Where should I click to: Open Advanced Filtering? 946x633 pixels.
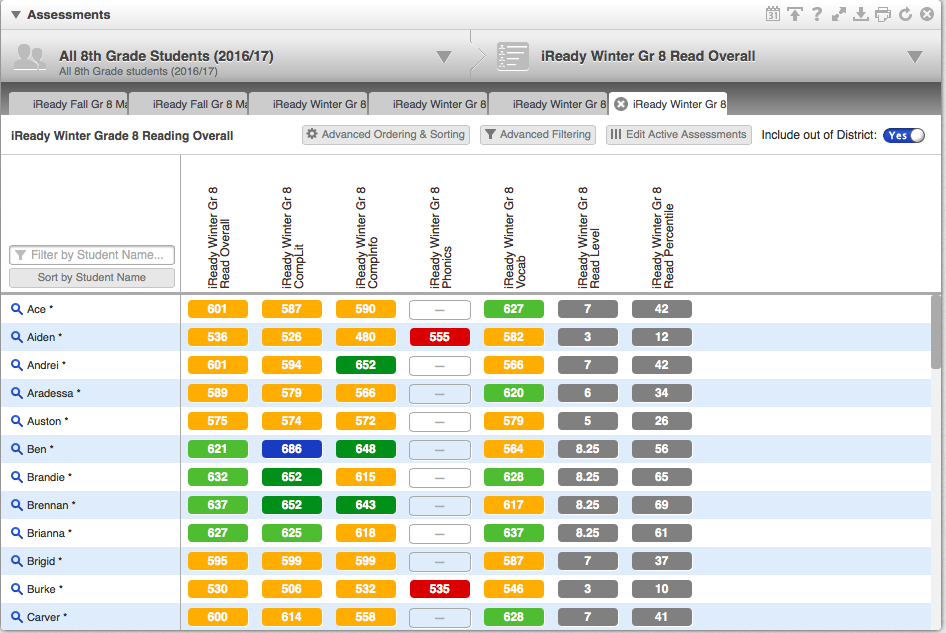click(x=538, y=135)
